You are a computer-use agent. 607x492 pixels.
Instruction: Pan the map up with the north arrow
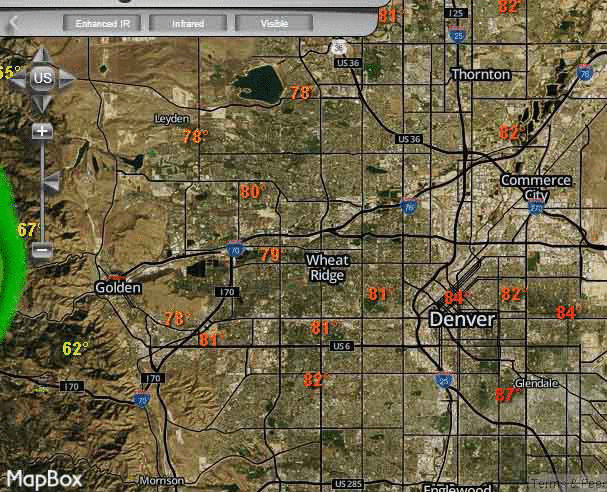(42, 55)
